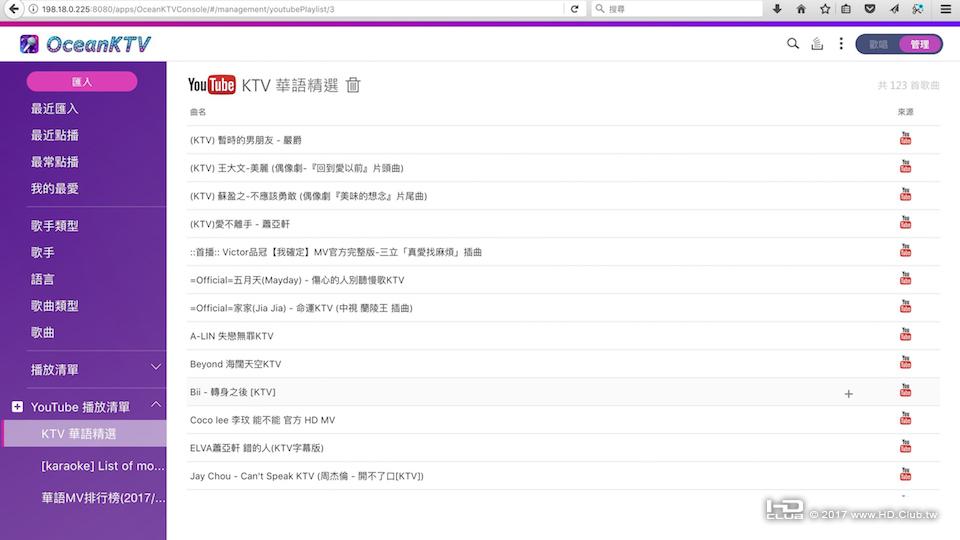Screen dimensions: 960x540
Task: Open 最近匯入 in the sidebar
Action: click(54, 108)
